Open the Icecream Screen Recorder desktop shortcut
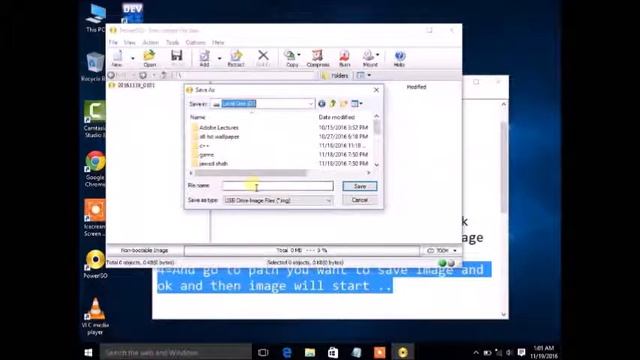The width and height of the screenshot is (640, 360). pyautogui.click(x=95, y=218)
